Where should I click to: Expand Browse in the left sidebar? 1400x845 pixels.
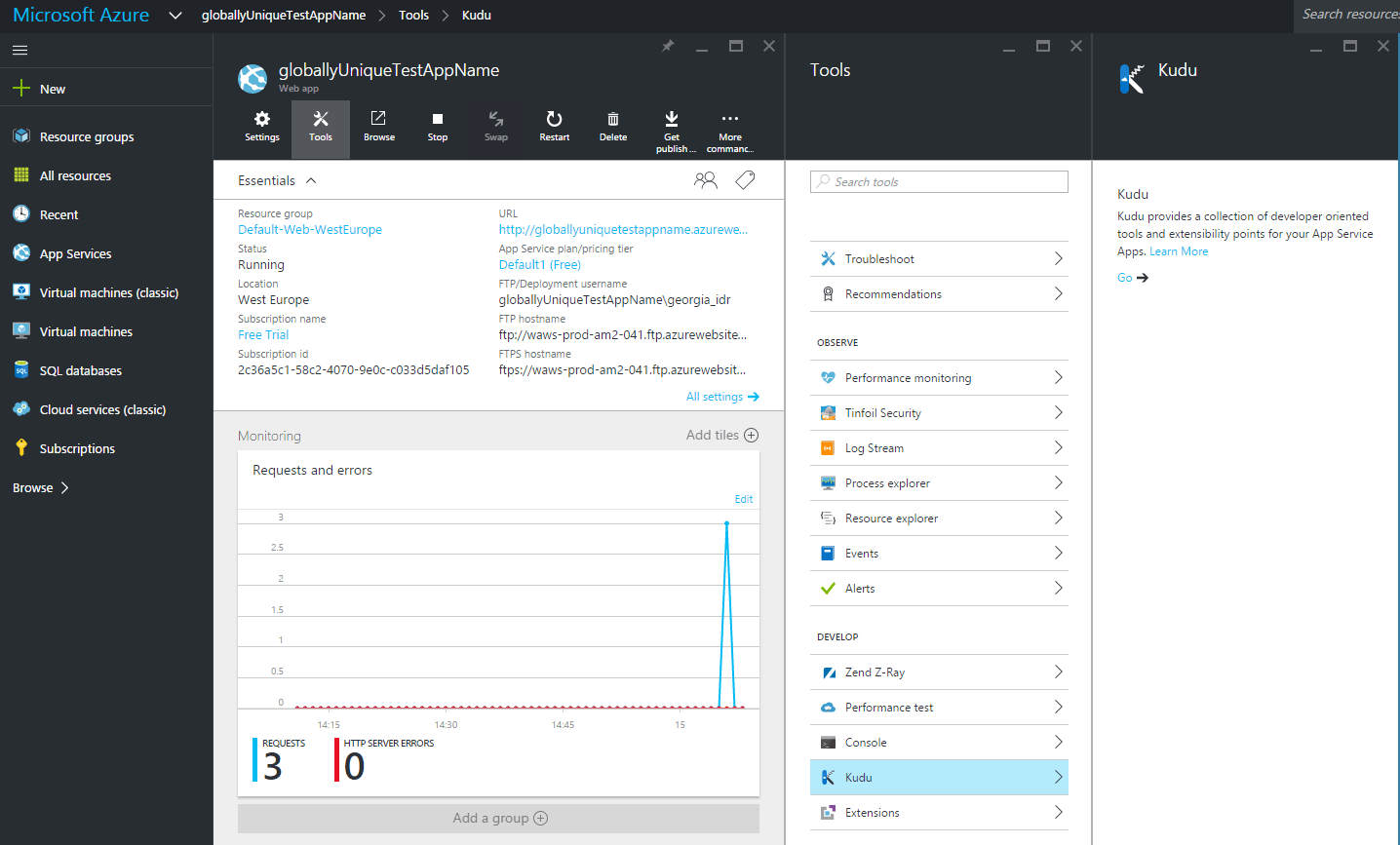[40, 487]
